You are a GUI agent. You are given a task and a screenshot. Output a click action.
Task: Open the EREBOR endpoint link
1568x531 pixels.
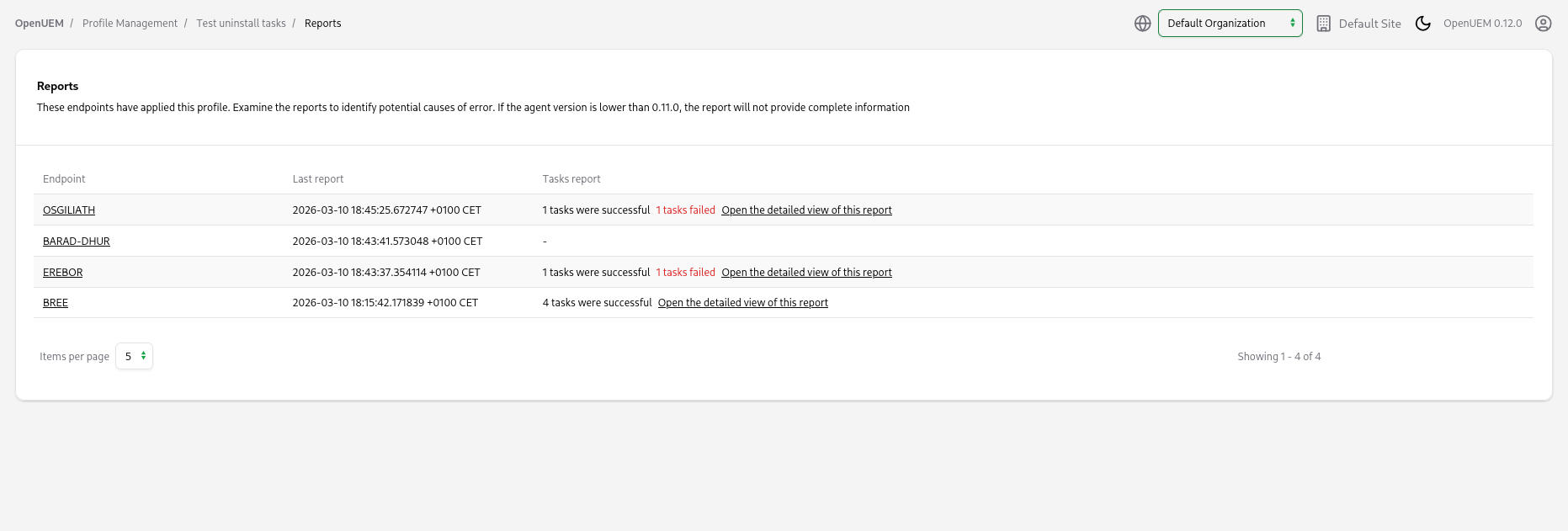coord(63,273)
